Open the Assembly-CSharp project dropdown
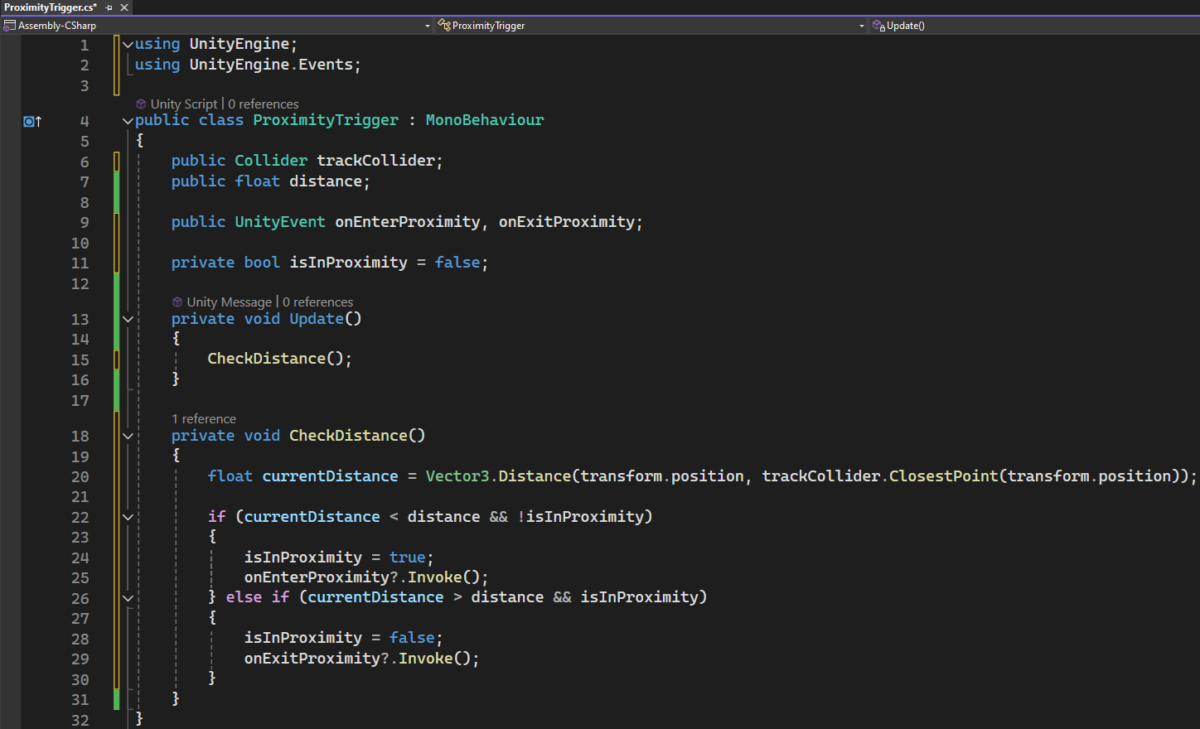Screen dimensions: 1200x729 215,25
